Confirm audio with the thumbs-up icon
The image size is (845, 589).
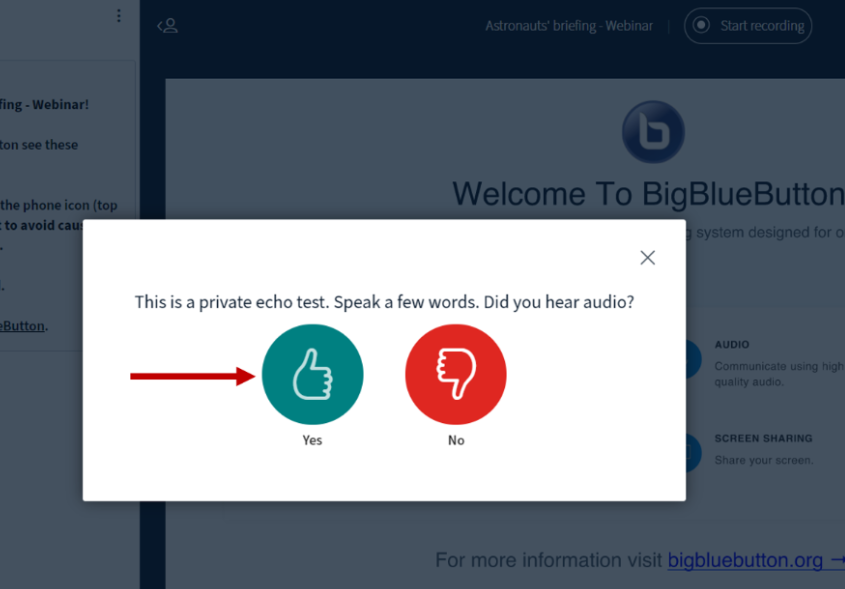click(x=312, y=376)
